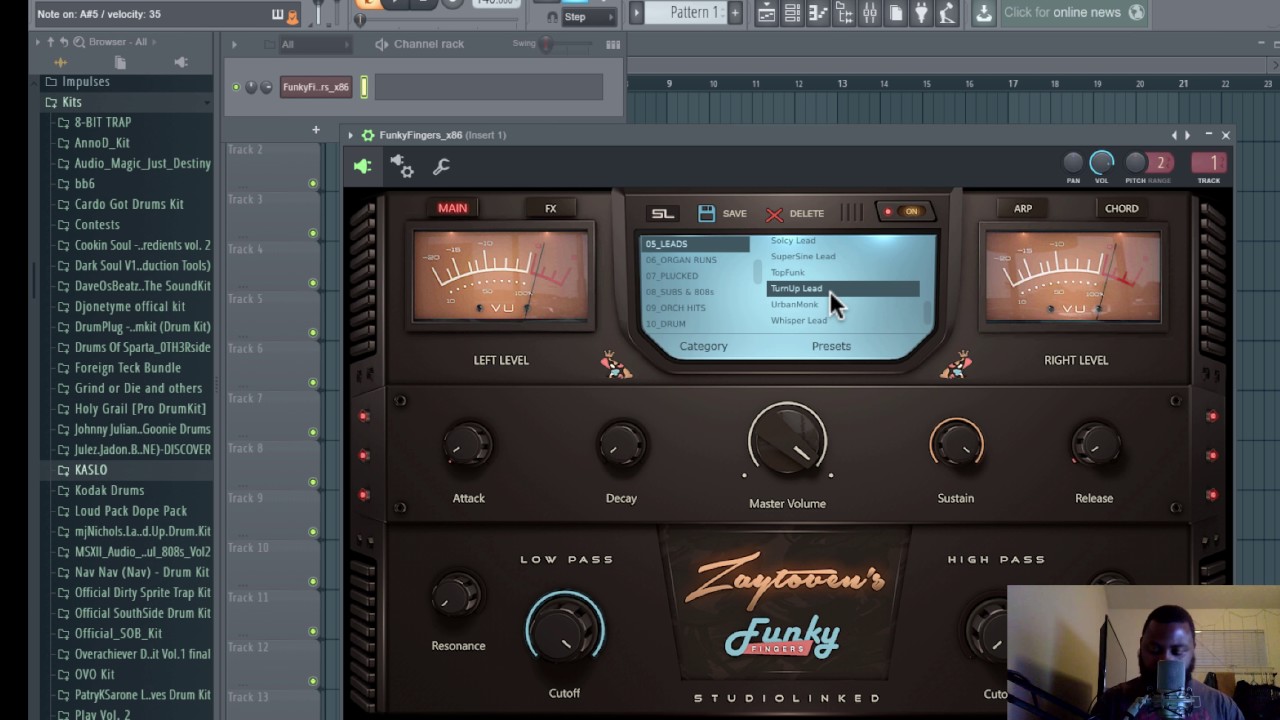Click the download/save icon next to online news
The image size is (1280, 720).
click(x=984, y=12)
